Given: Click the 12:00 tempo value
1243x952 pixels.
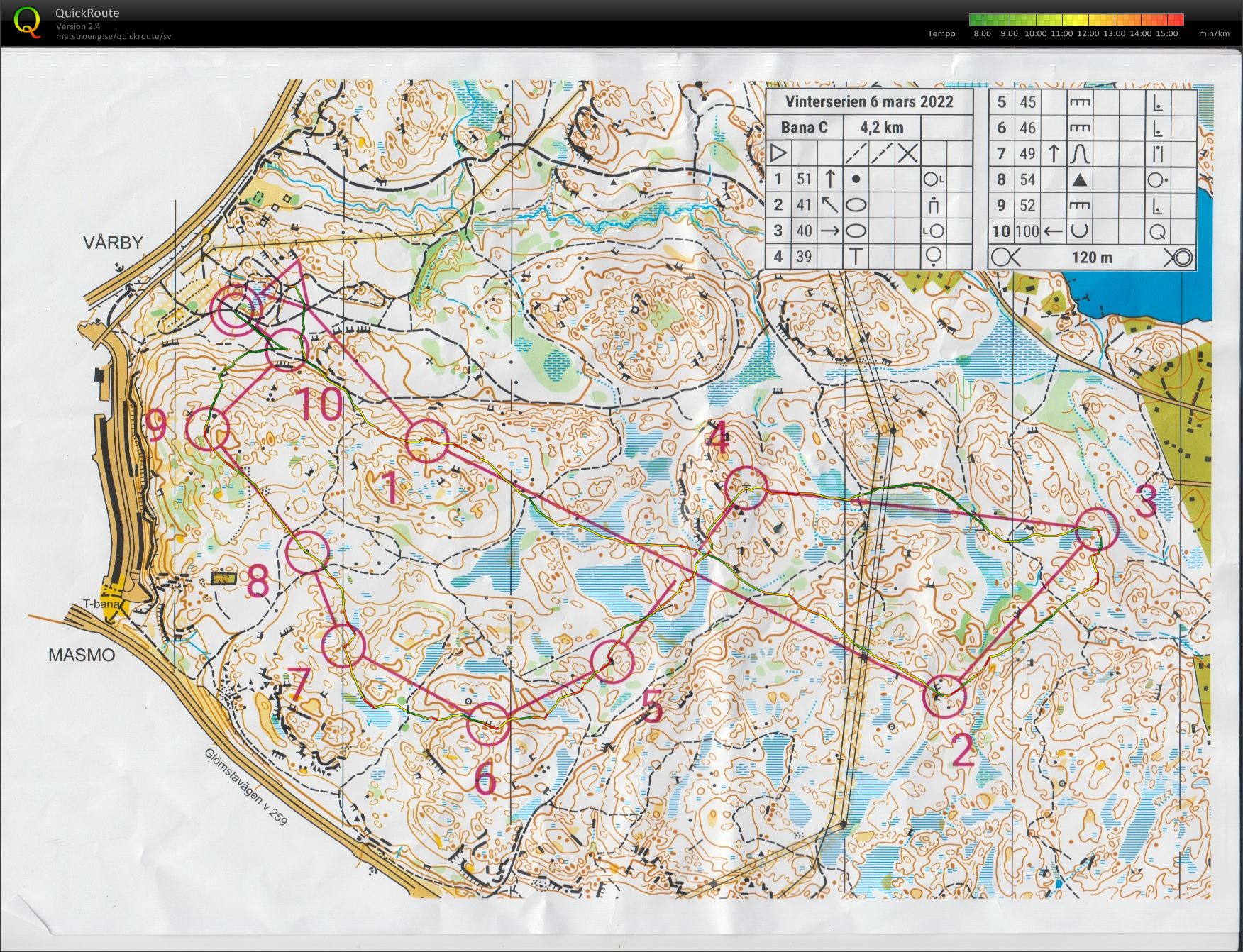Looking at the screenshot, I should [1088, 33].
